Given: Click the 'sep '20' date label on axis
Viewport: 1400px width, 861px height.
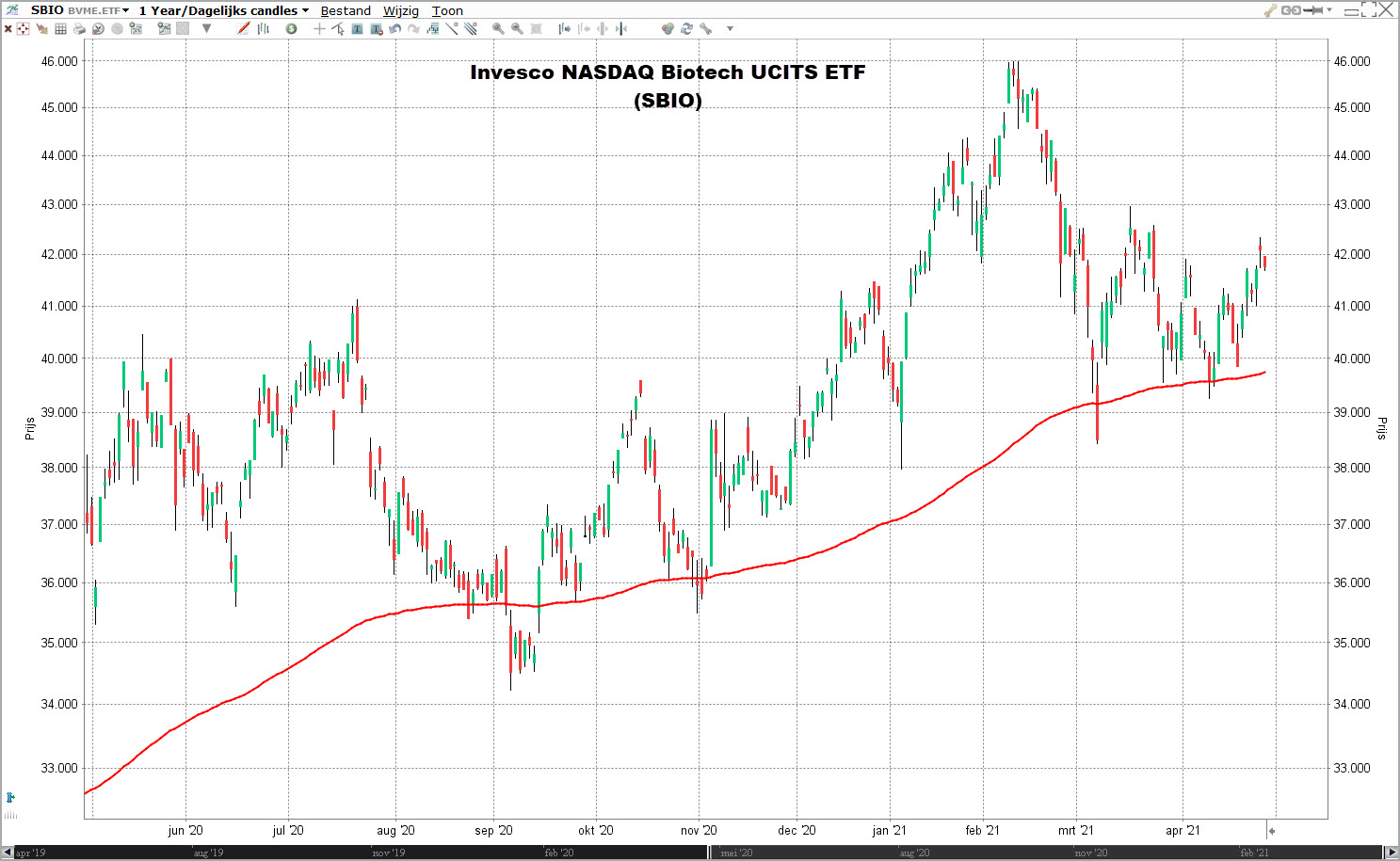Looking at the screenshot, I should pos(493,830).
